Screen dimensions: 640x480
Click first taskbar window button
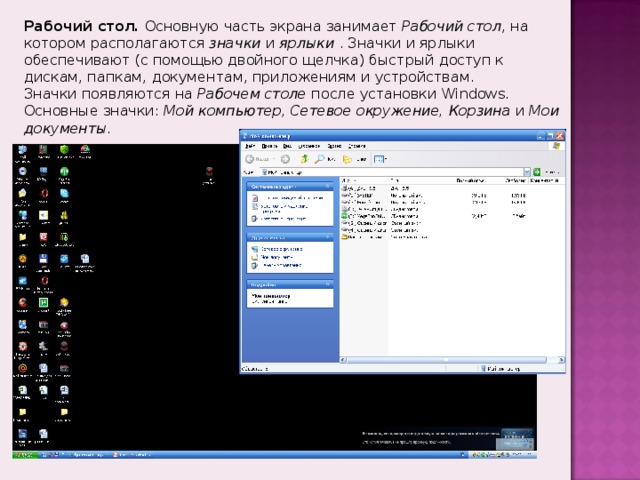coord(86,454)
